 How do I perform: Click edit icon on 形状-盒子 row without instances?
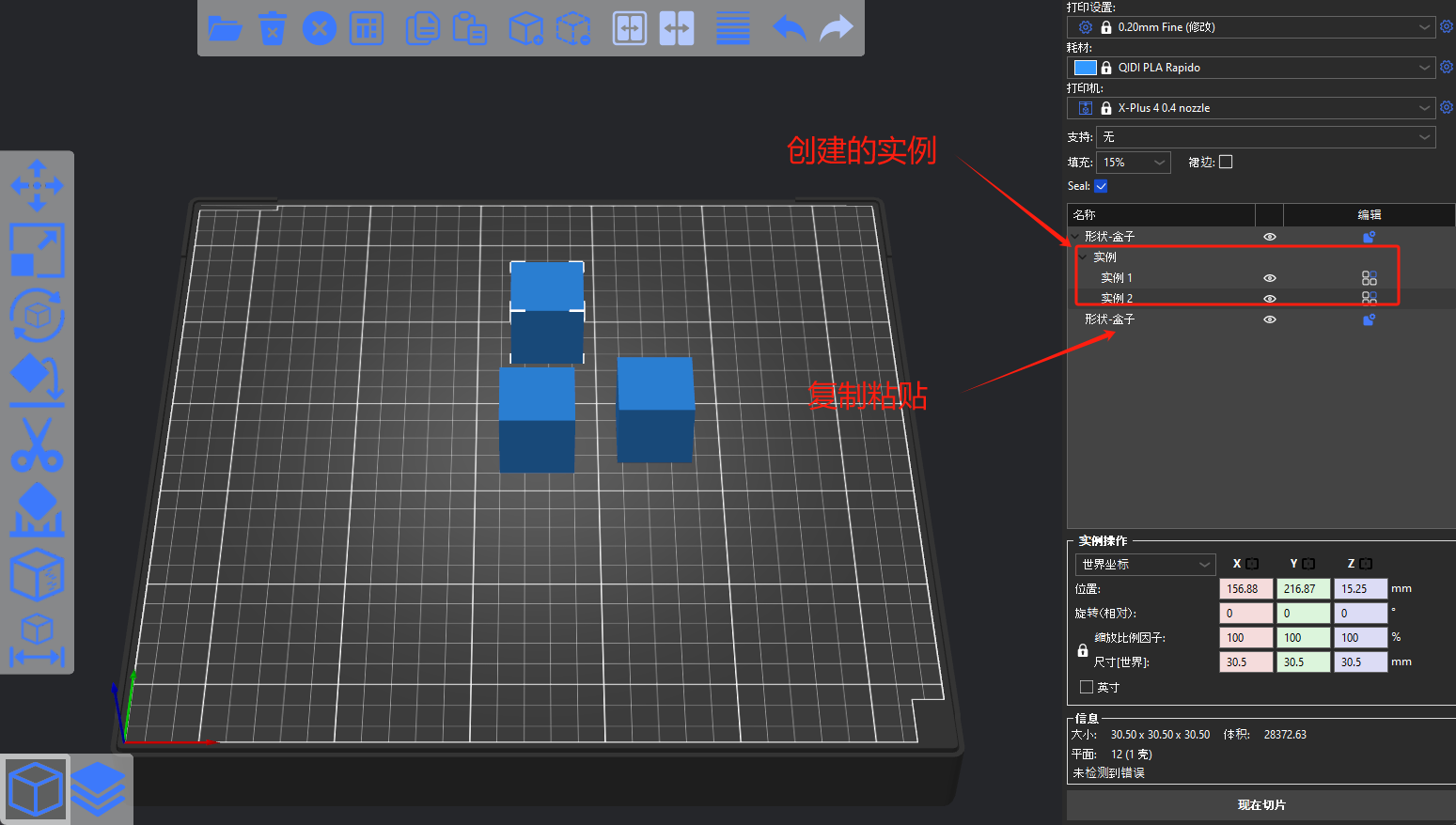coord(1370,319)
